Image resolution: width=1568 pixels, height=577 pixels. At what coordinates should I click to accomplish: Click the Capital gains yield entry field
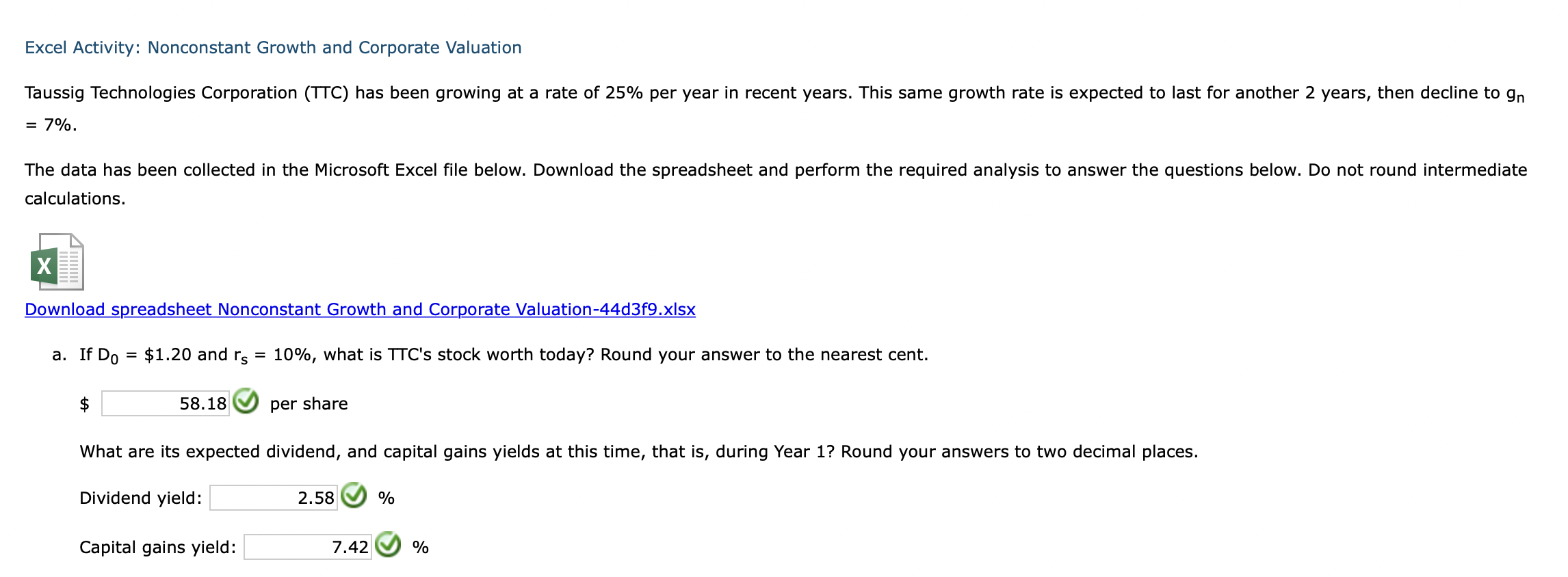(x=308, y=546)
